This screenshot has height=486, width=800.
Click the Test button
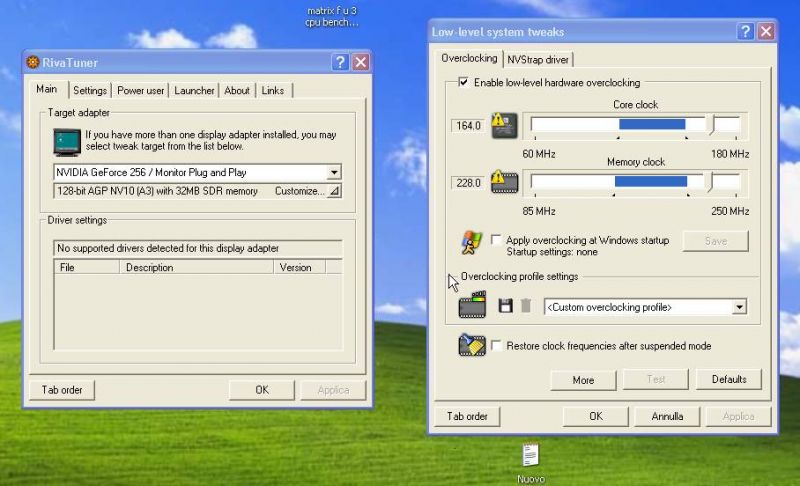click(656, 379)
